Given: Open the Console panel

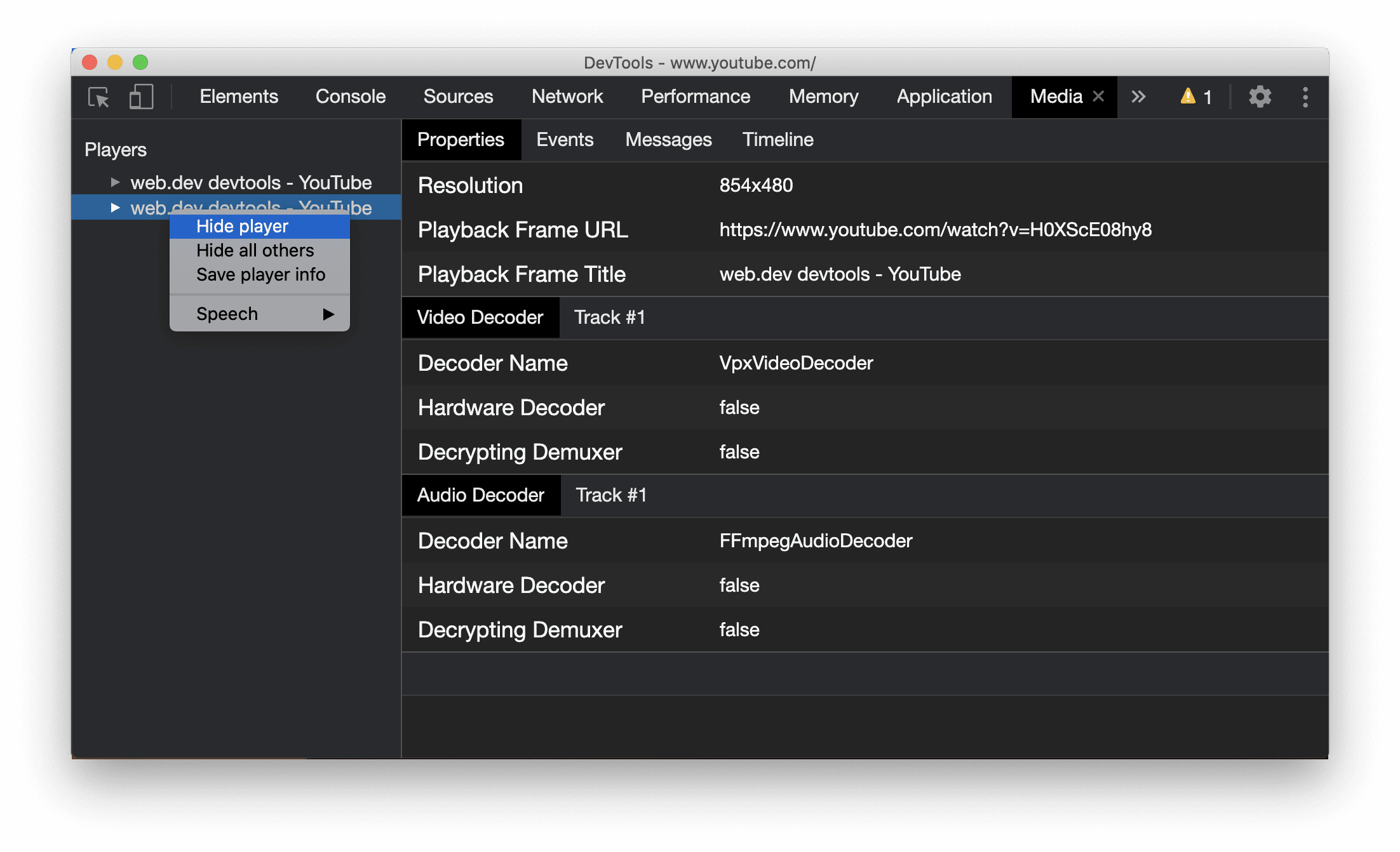Looking at the screenshot, I should pyautogui.click(x=350, y=96).
